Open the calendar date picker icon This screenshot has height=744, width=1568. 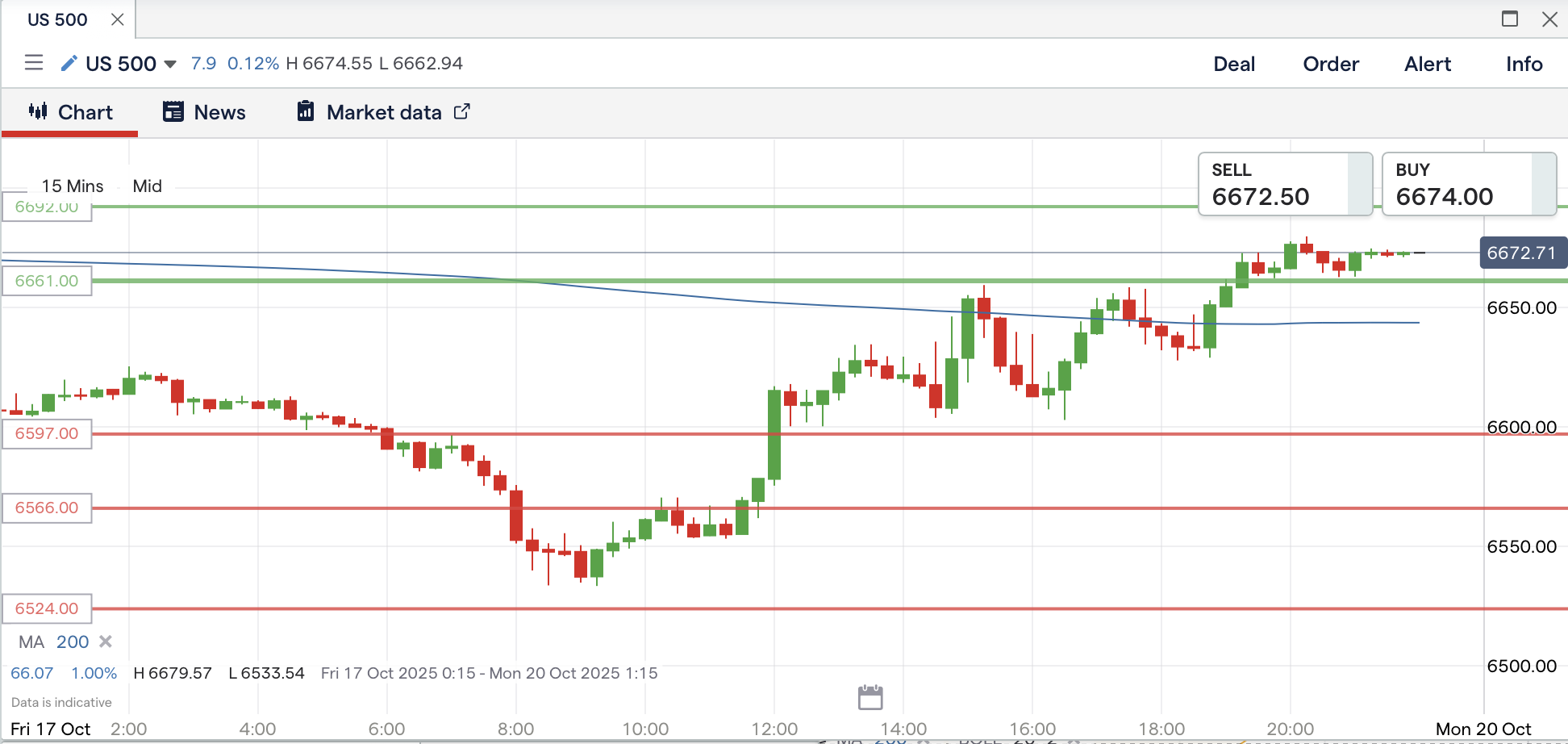coord(870,697)
